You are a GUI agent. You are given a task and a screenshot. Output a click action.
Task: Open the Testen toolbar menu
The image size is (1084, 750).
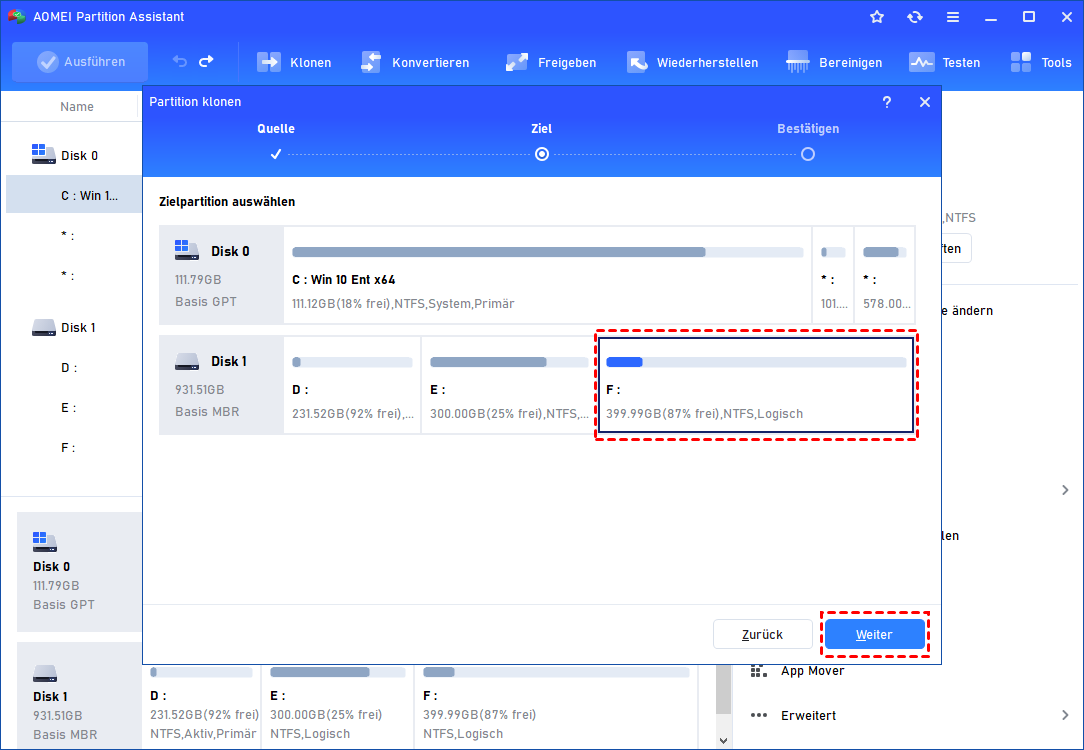(944, 62)
